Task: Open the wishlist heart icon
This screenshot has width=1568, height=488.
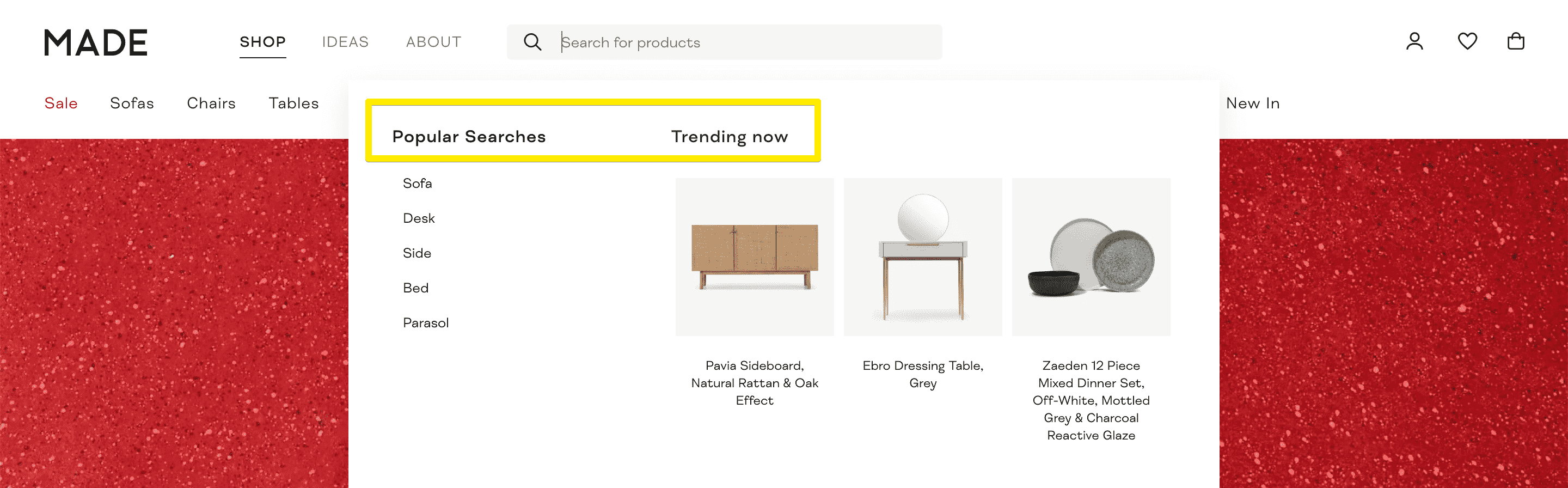Action: click(x=1467, y=41)
